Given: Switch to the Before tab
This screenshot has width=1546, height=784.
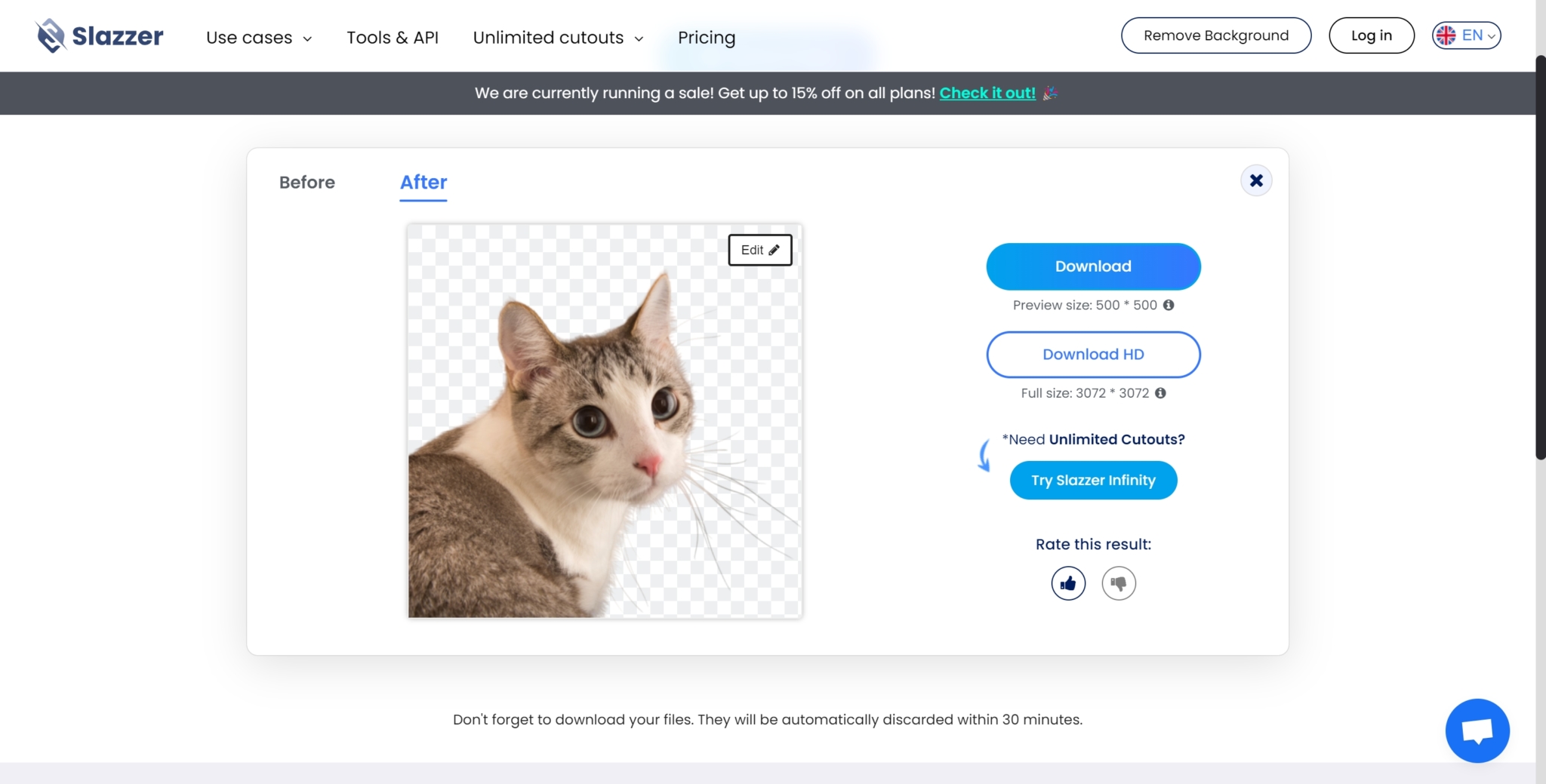Looking at the screenshot, I should pos(306,182).
